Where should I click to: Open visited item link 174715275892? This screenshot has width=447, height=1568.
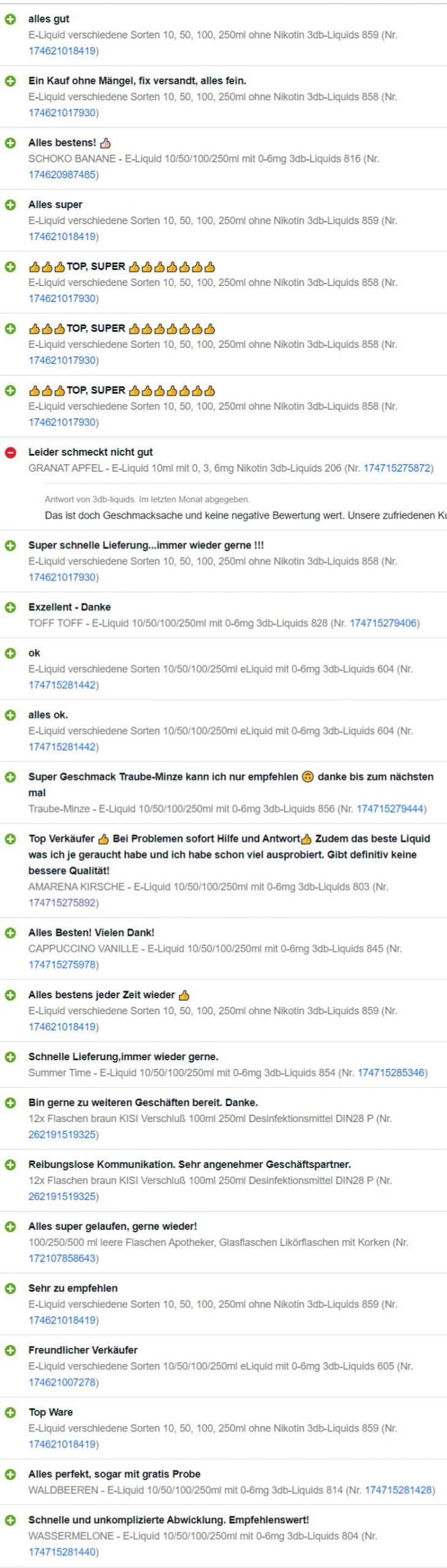(62, 903)
